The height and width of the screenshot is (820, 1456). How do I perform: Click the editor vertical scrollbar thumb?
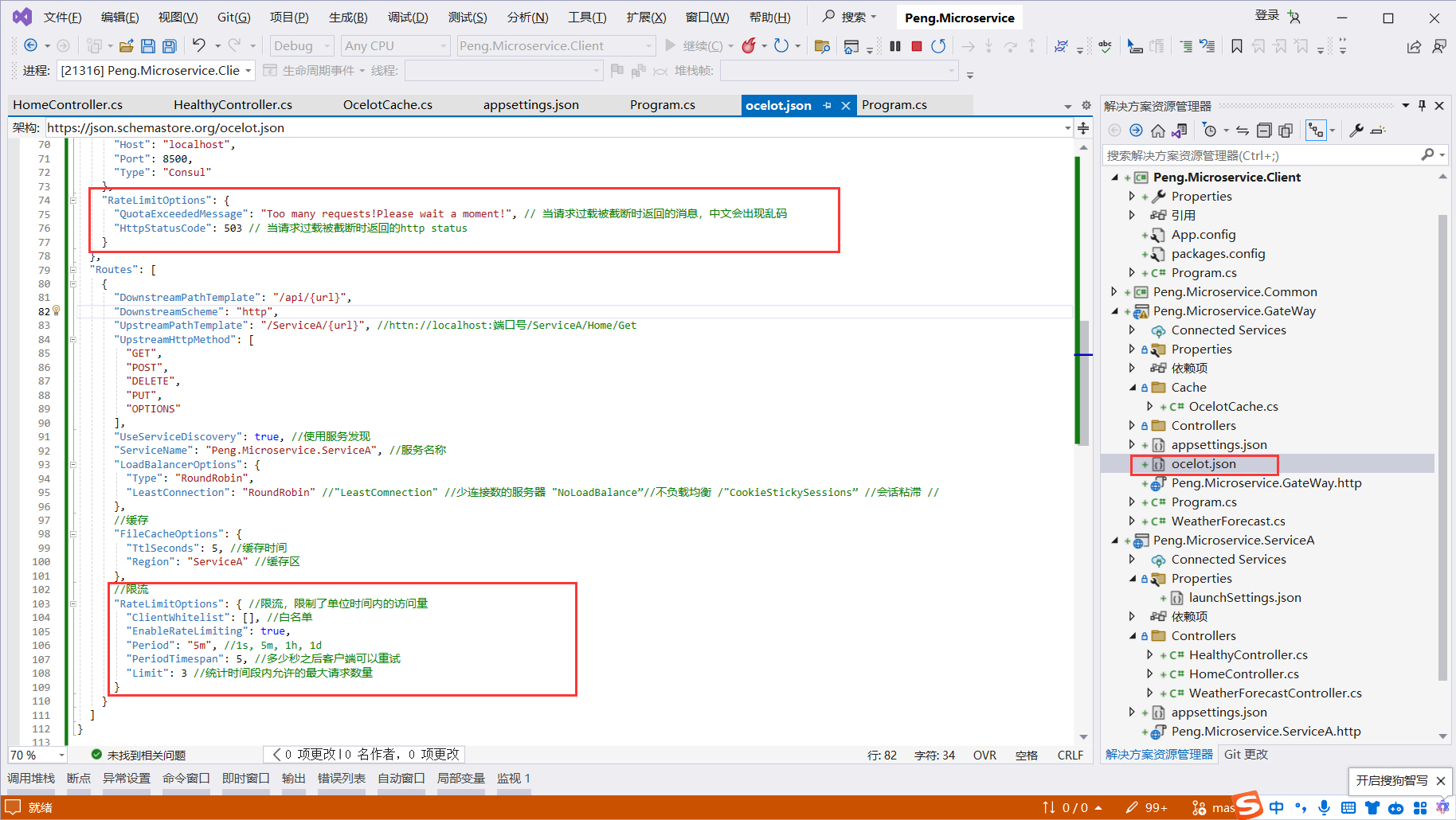tap(1083, 384)
